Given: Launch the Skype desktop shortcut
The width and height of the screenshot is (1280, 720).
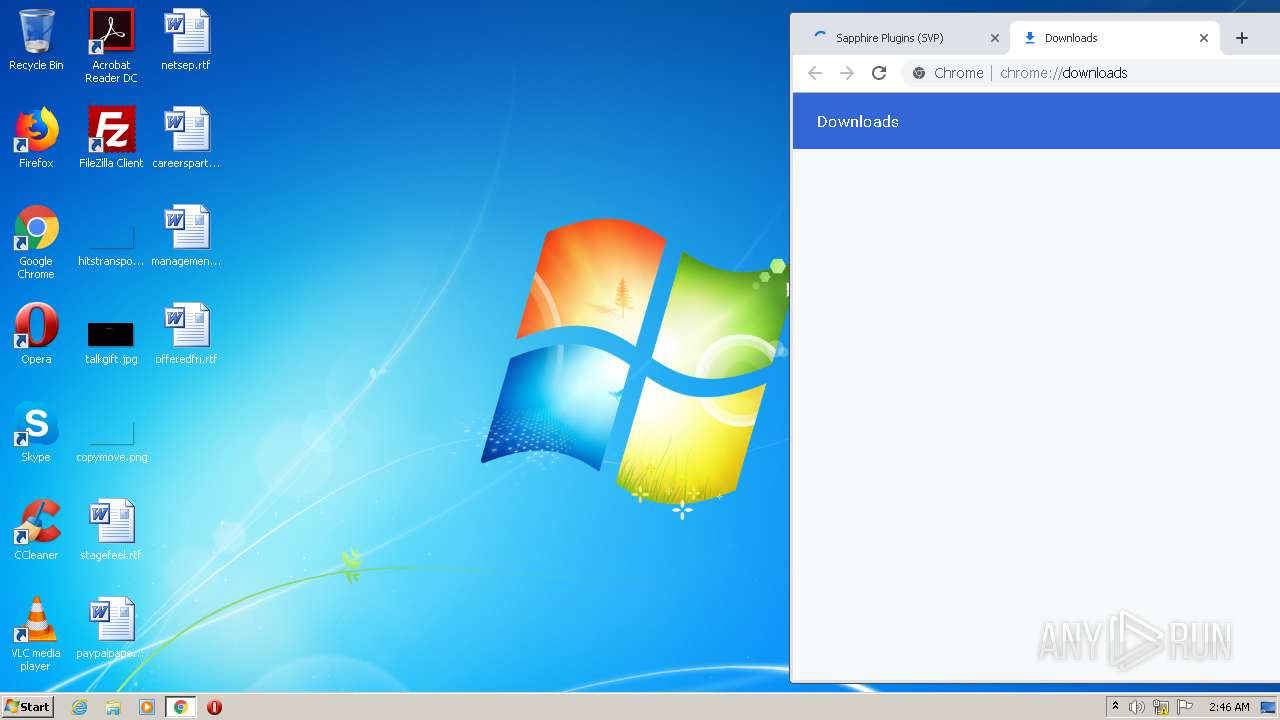Looking at the screenshot, I should coord(36,433).
